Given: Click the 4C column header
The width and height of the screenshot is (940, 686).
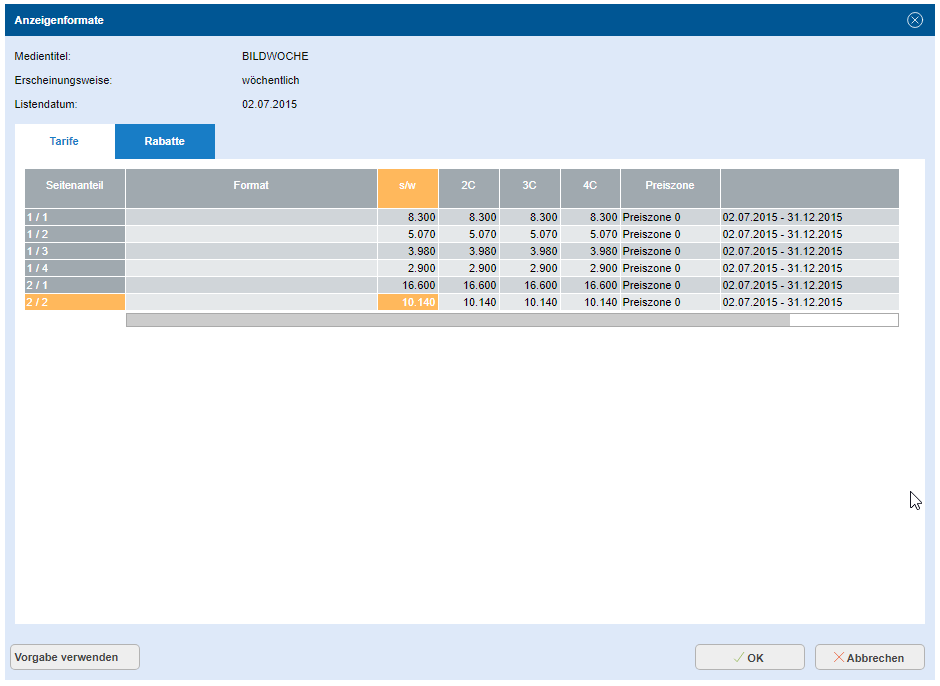Looking at the screenshot, I should tap(590, 186).
